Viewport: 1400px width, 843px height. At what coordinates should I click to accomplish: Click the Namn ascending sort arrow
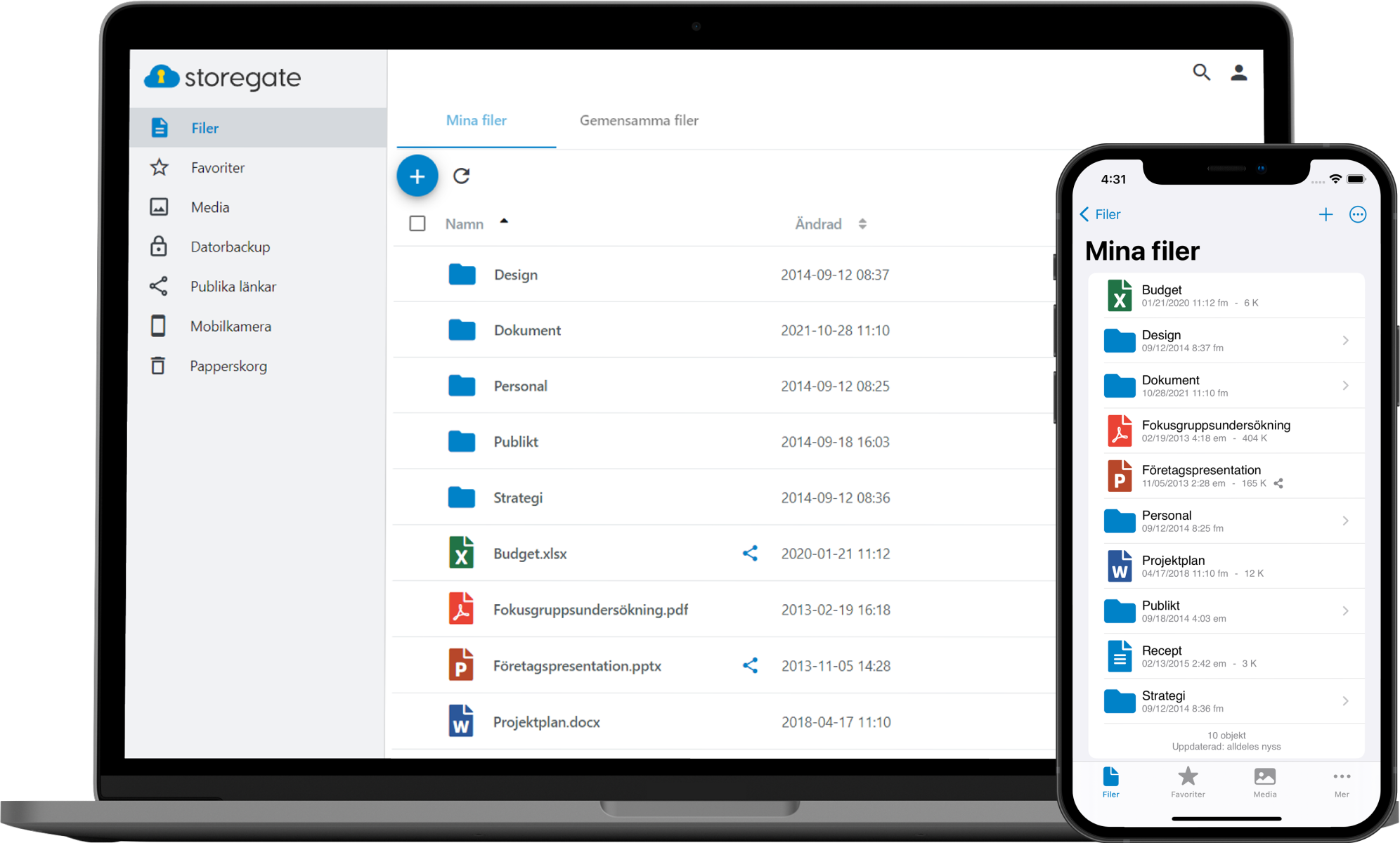click(x=504, y=221)
